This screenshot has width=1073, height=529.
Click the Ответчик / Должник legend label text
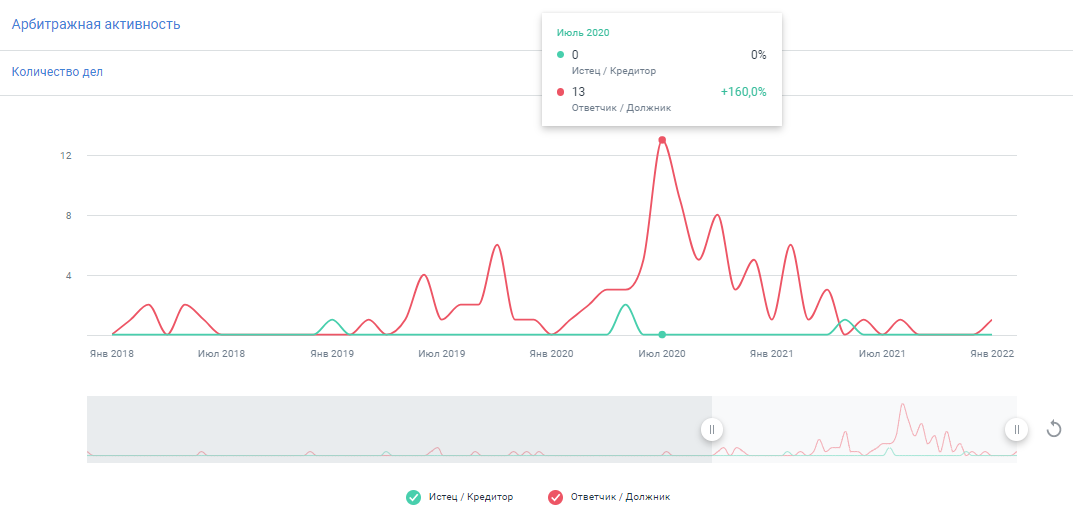tap(620, 497)
